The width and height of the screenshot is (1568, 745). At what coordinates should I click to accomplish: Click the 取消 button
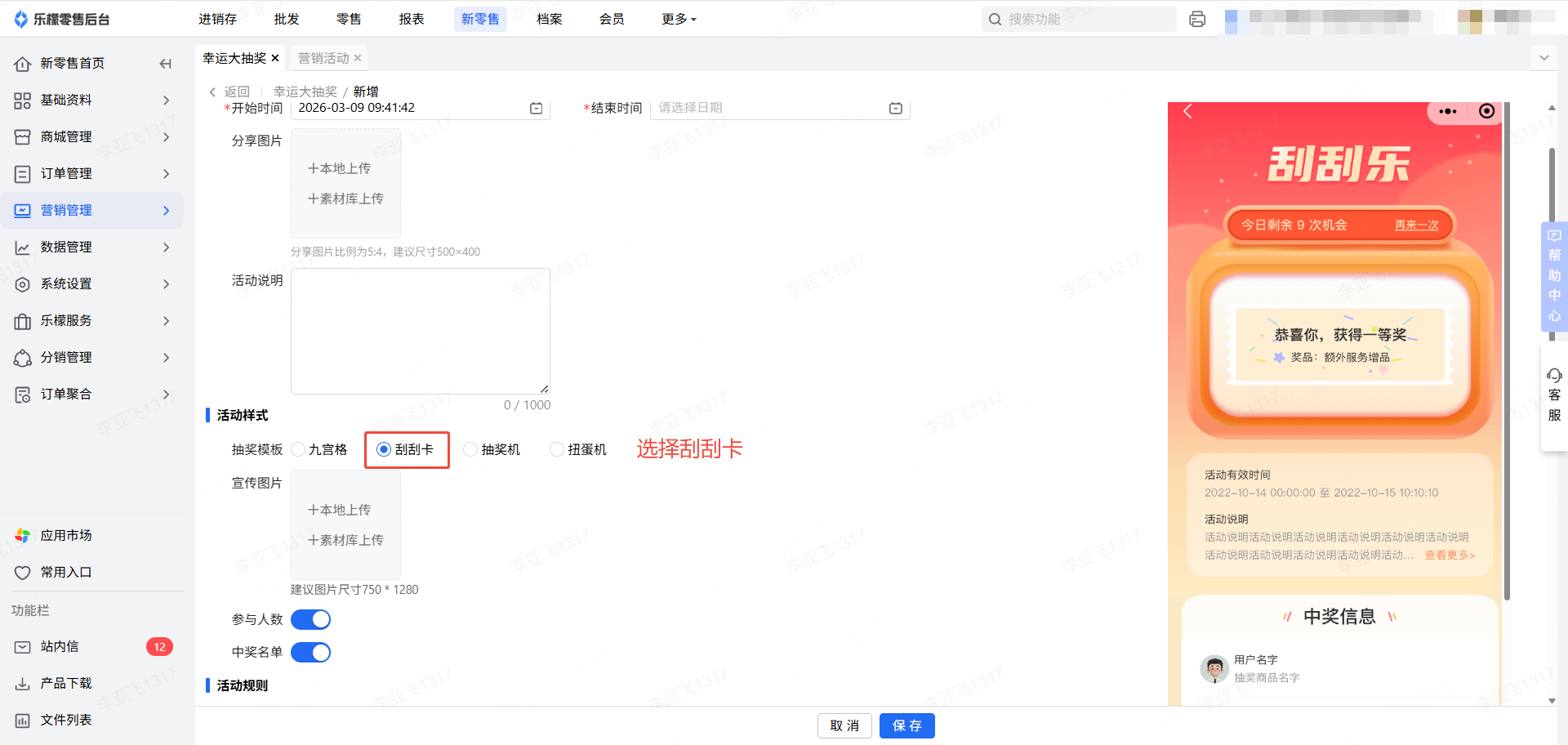(844, 725)
